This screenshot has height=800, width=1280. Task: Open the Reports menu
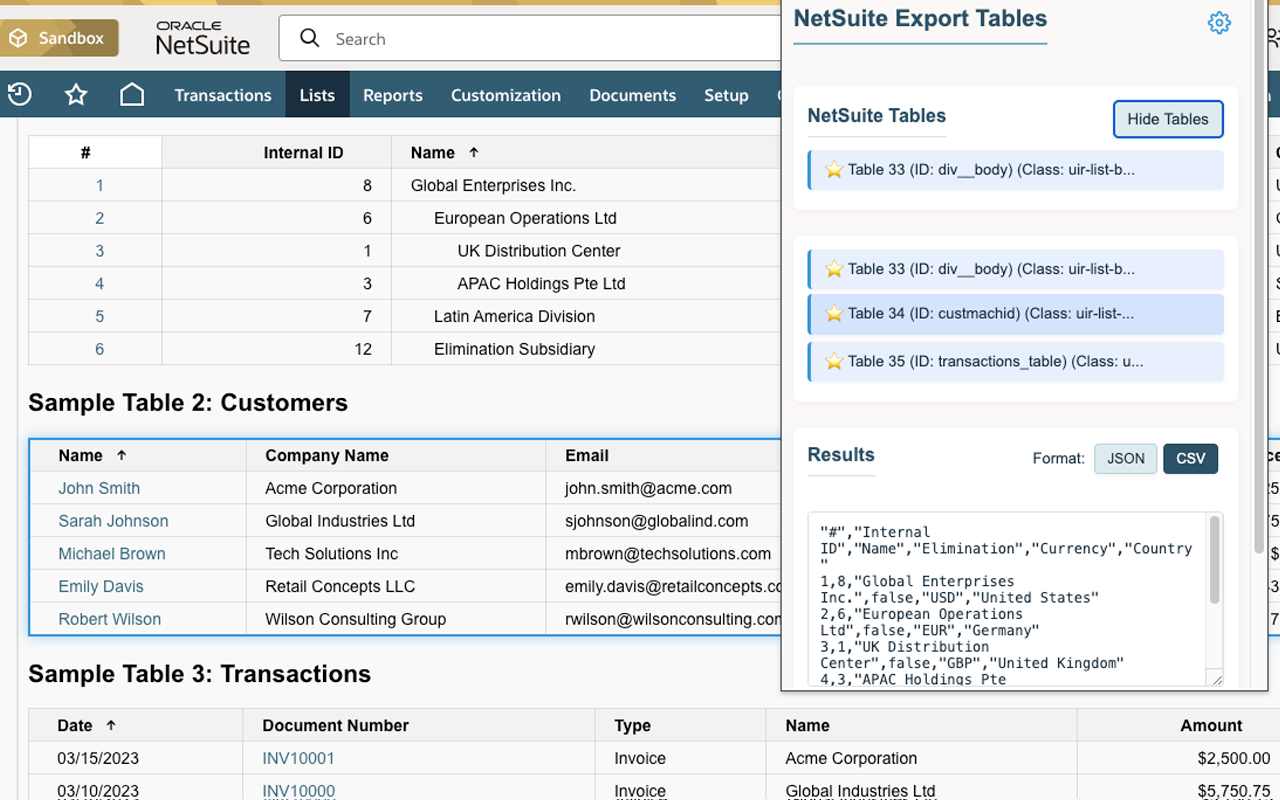tap(393, 95)
